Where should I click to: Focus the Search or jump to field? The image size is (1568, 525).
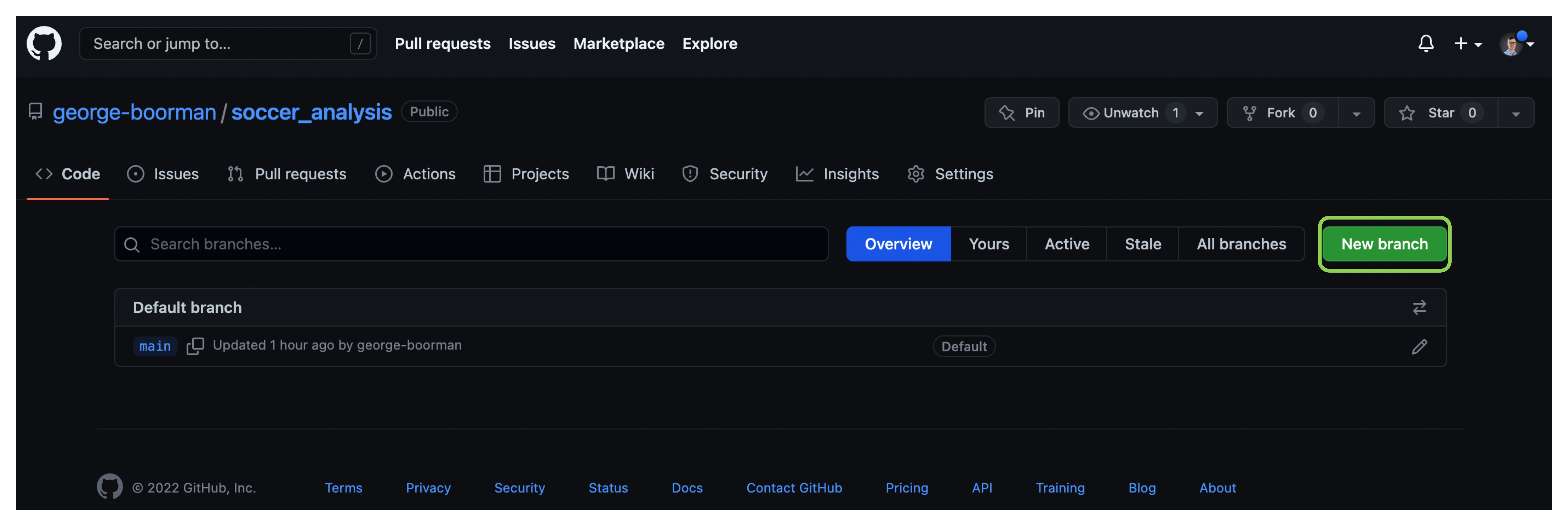point(228,44)
